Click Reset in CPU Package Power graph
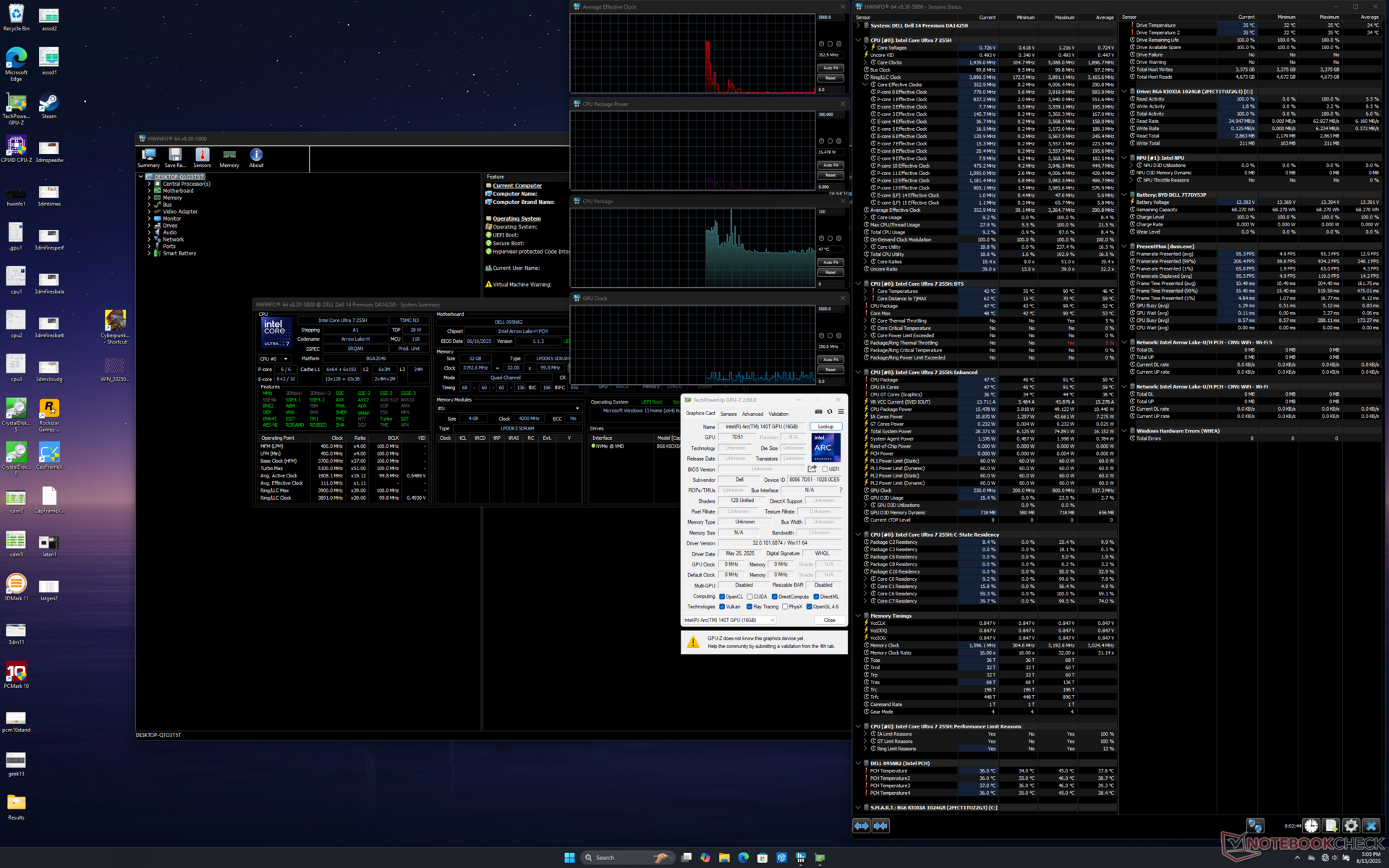The image size is (1389, 868). 831,175
